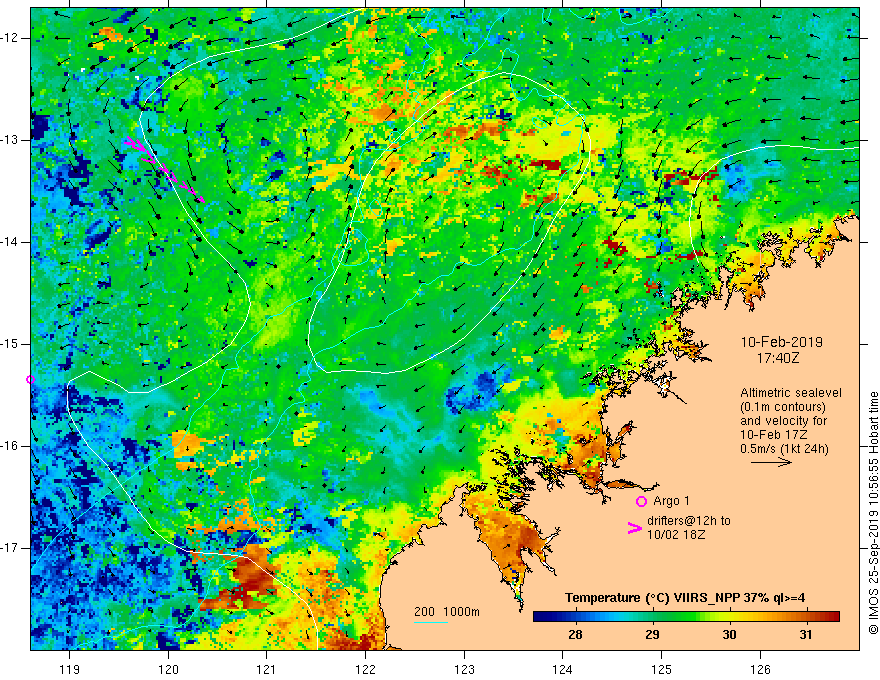
Task: Click the IMOS copyright timestamp text
Action: point(873,513)
